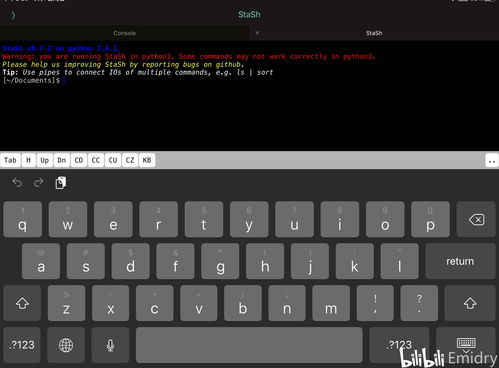Tap the undo arrow icon
Image resolution: width=499 pixels, height=368 pixels.
pos(17,183)
